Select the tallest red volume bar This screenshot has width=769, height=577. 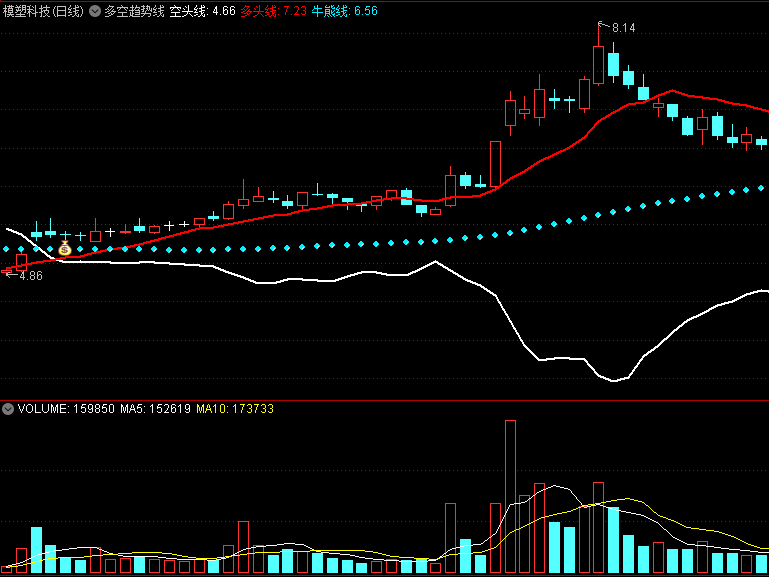point(510,497)
